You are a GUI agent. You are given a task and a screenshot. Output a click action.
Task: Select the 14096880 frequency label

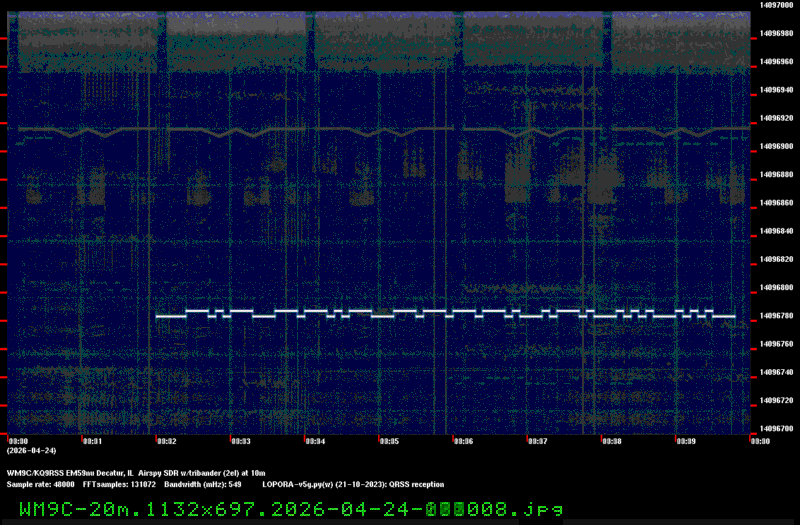pyautogui.click(x=777, y=174)
